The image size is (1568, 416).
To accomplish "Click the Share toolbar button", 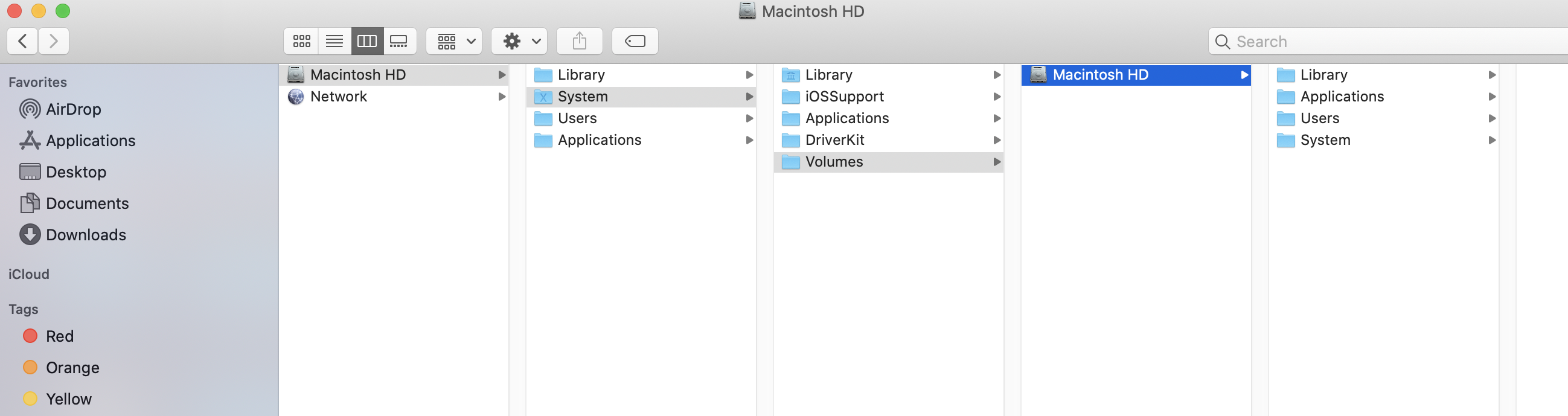I will [580, 41].
